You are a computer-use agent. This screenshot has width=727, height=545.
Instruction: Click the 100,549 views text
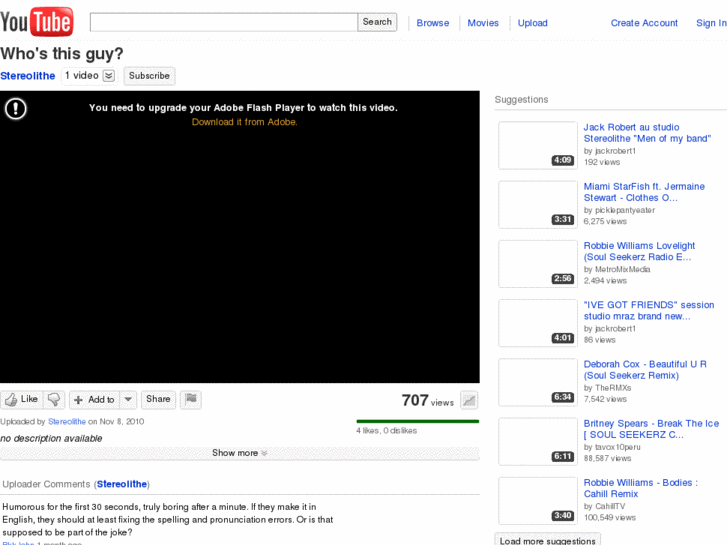610,518
